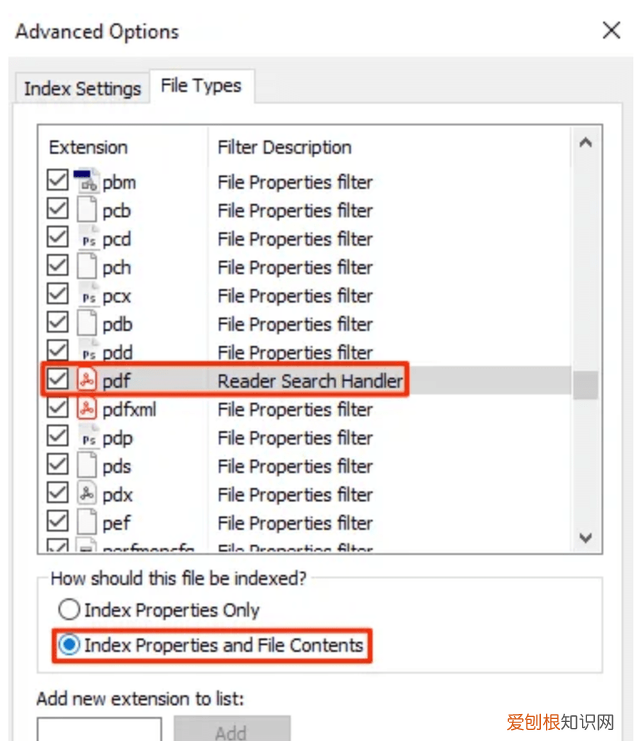Click the new extension text field
Screen dimensions: 640x741
99,731
